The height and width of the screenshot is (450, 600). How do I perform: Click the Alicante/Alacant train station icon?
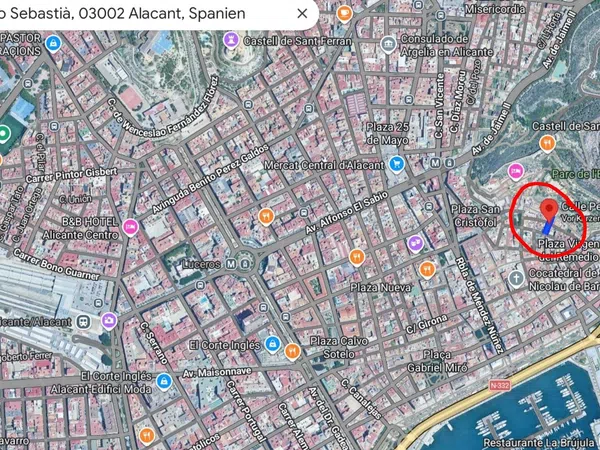tap(83, 321)
